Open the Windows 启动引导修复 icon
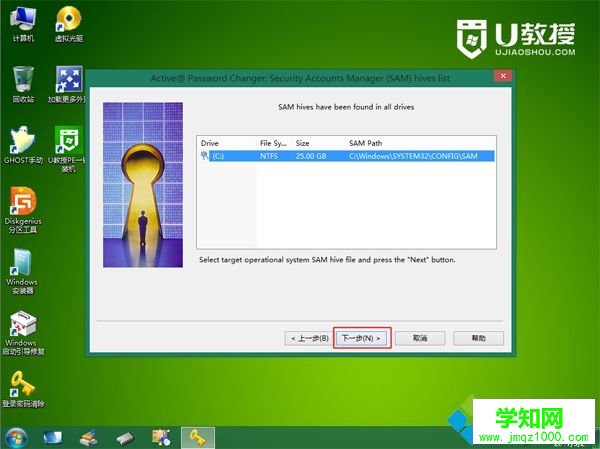This screenshot has width=600, height=449. 23,332
